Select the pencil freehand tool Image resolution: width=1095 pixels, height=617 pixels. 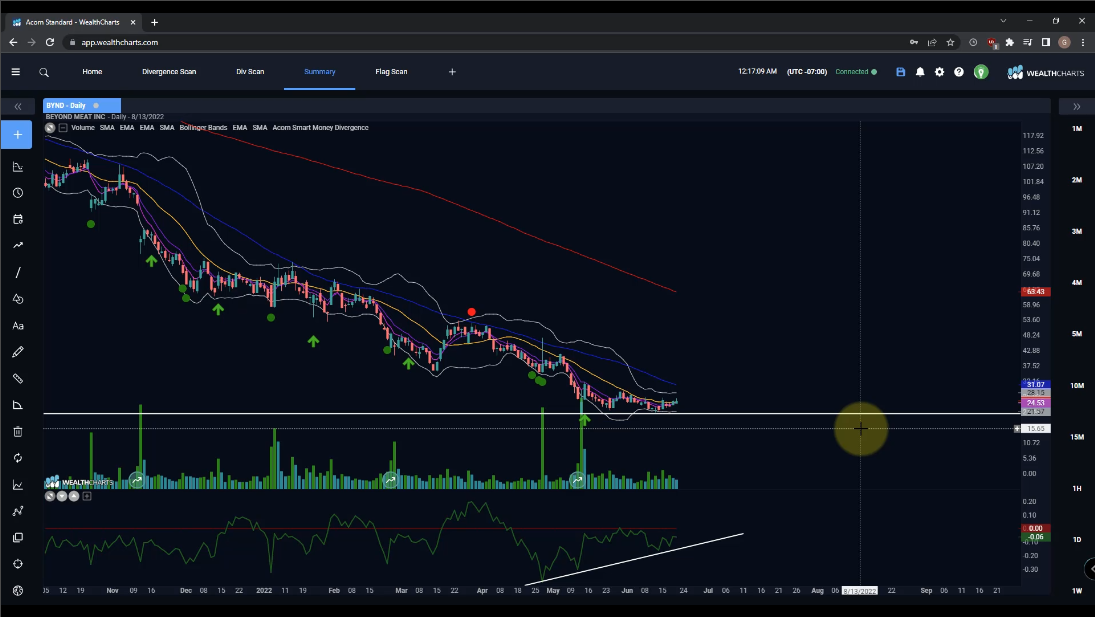tap(17, 352)
